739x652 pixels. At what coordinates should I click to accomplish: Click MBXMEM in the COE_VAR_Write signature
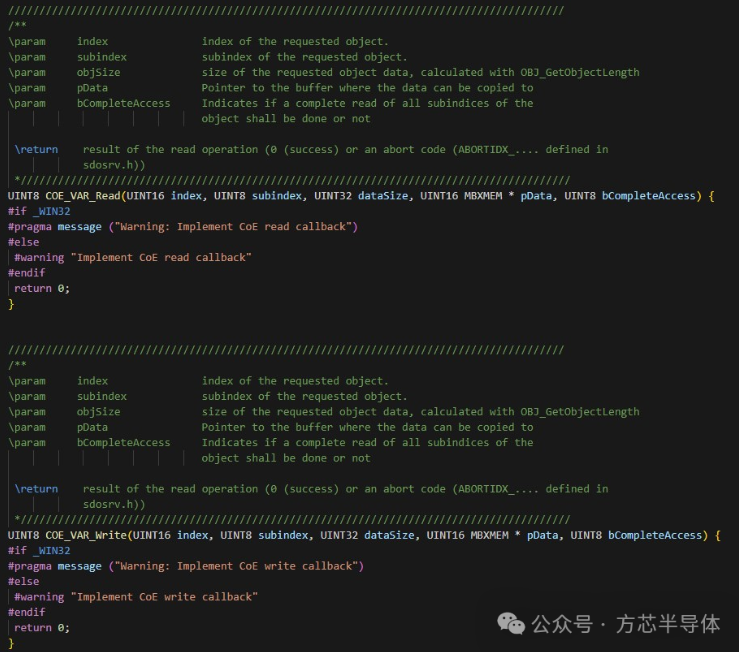(490, 535)
